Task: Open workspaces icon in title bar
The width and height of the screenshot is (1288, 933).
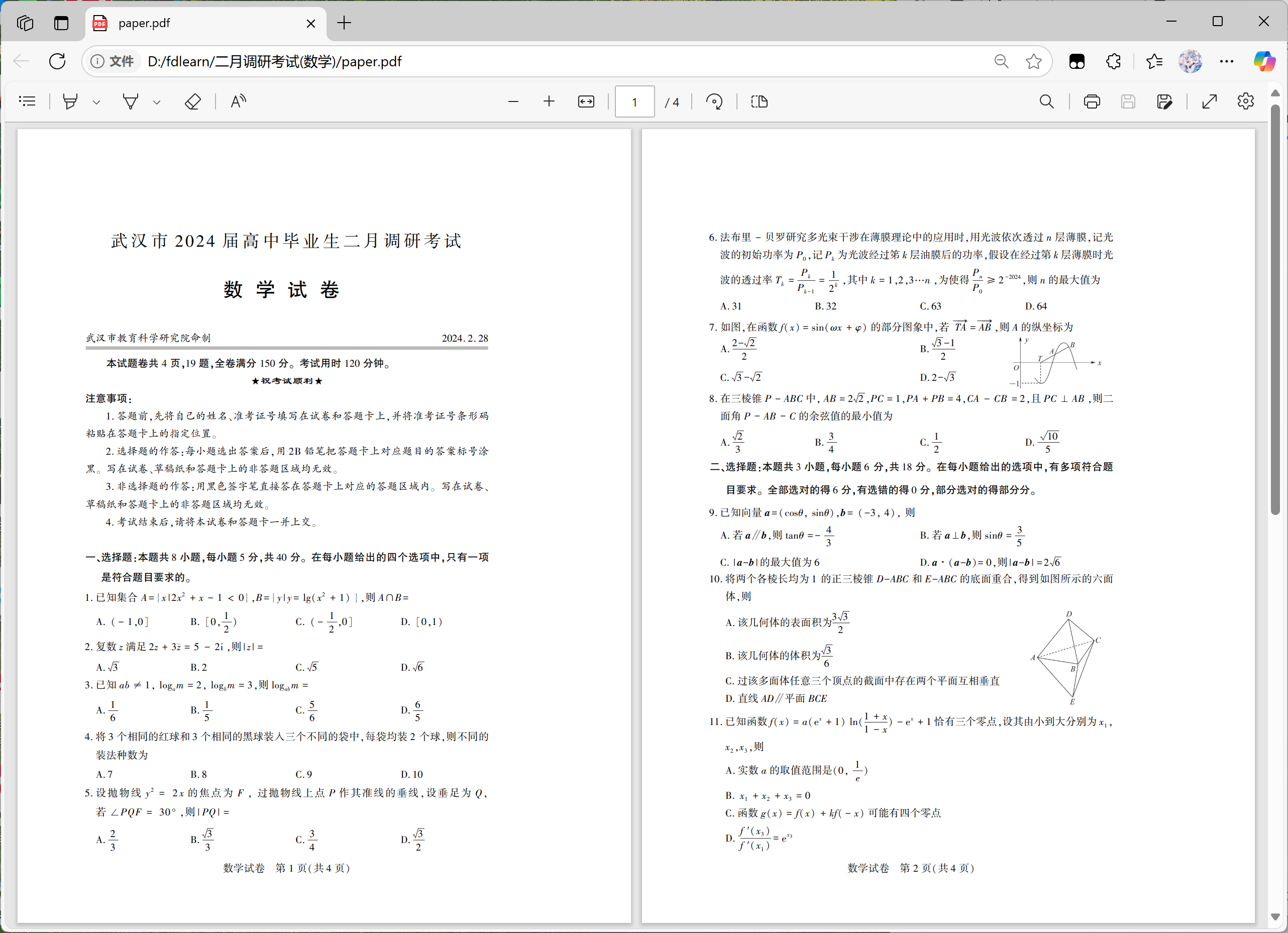Action: (x=25, y=23)
